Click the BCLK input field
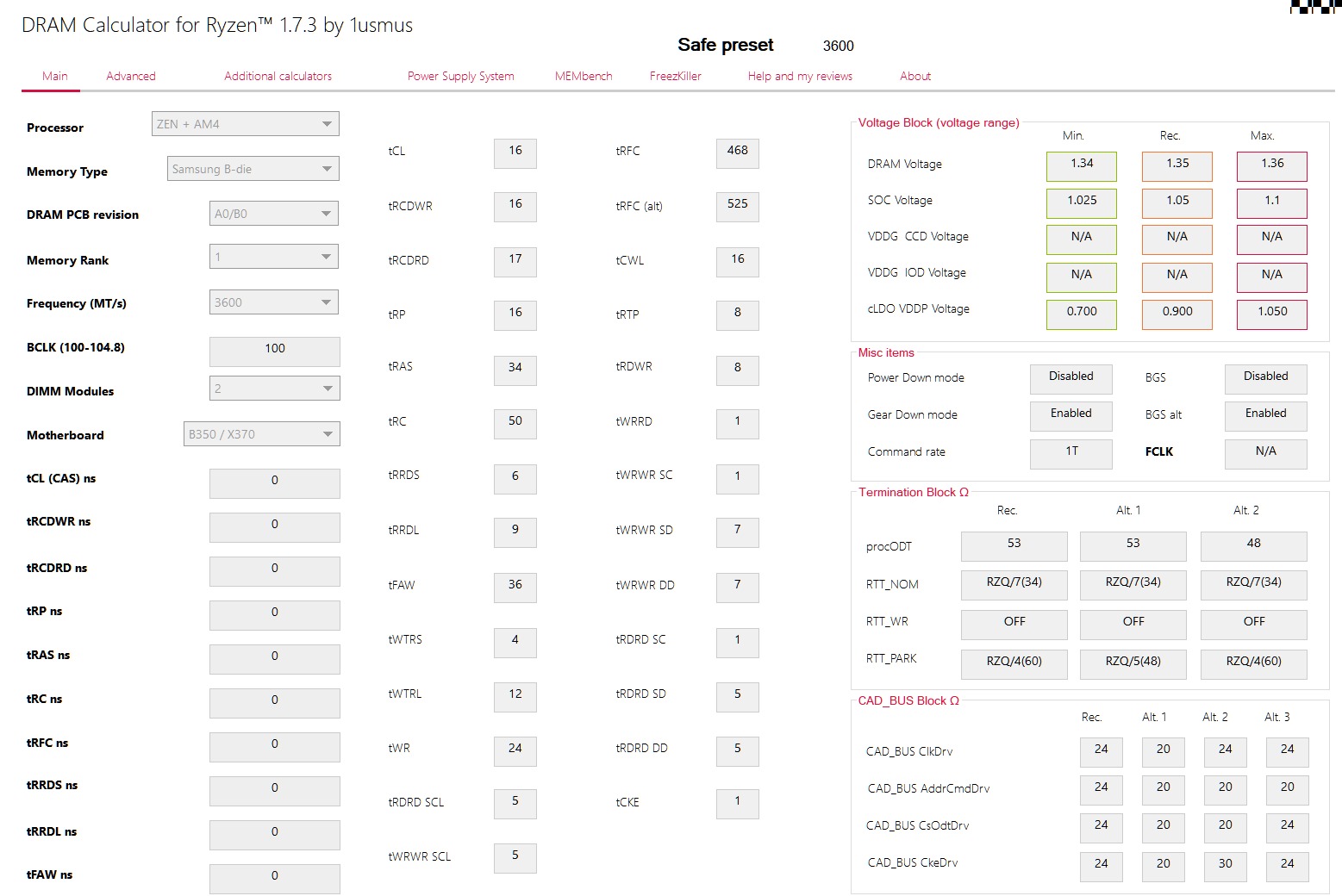 pyautogui.click(x=275, y=352)
